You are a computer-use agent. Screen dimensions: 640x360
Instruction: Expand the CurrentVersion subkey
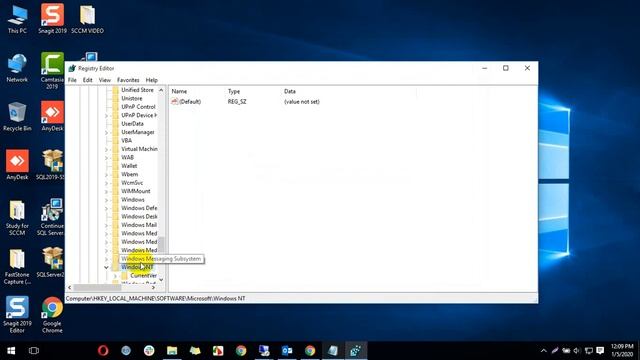[x=115, y=276]
